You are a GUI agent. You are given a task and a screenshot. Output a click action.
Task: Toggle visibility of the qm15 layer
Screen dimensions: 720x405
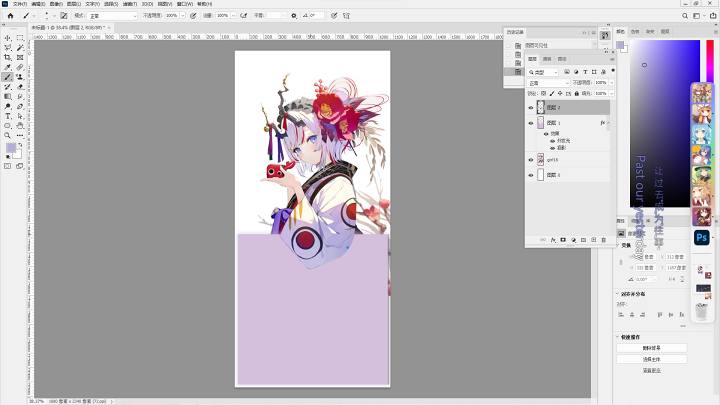(531, 160)
